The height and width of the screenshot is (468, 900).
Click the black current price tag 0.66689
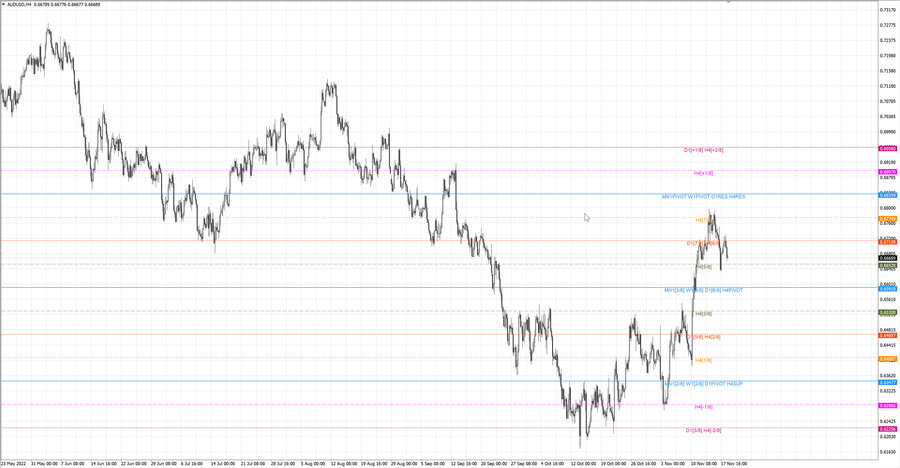click(x=887, y=258)
